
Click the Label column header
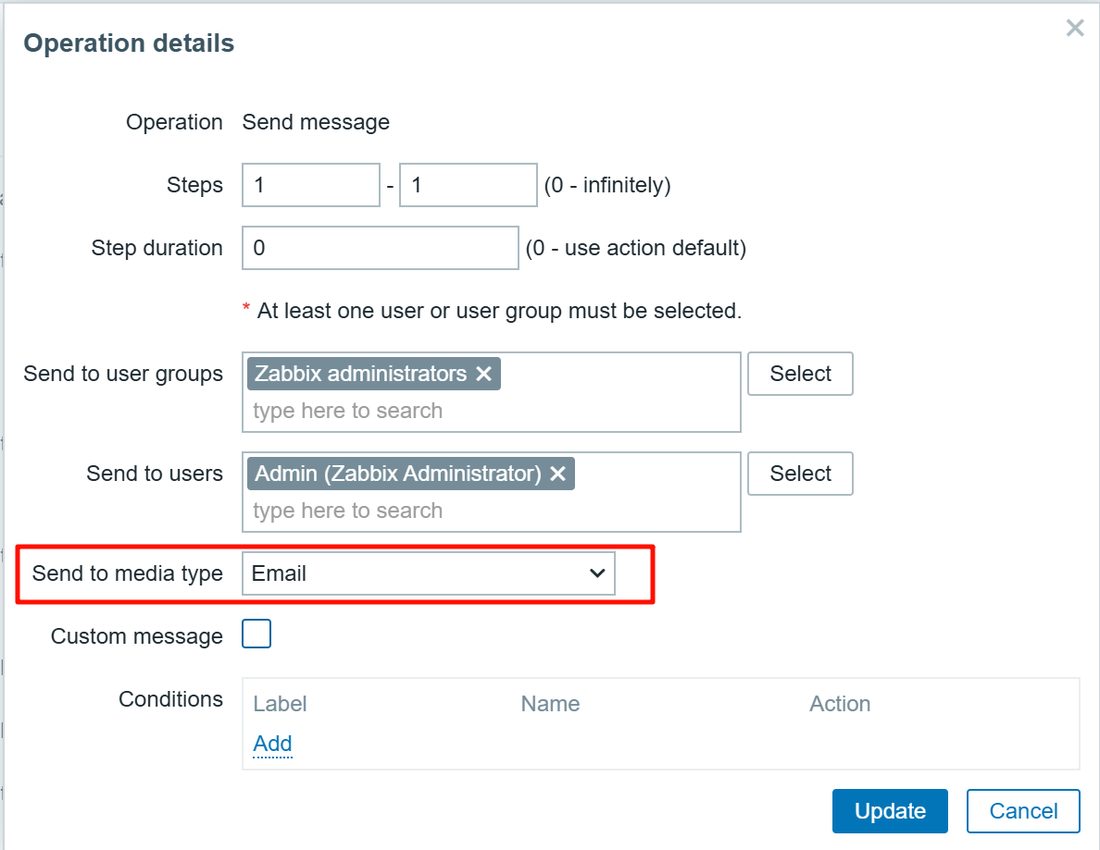280,703
